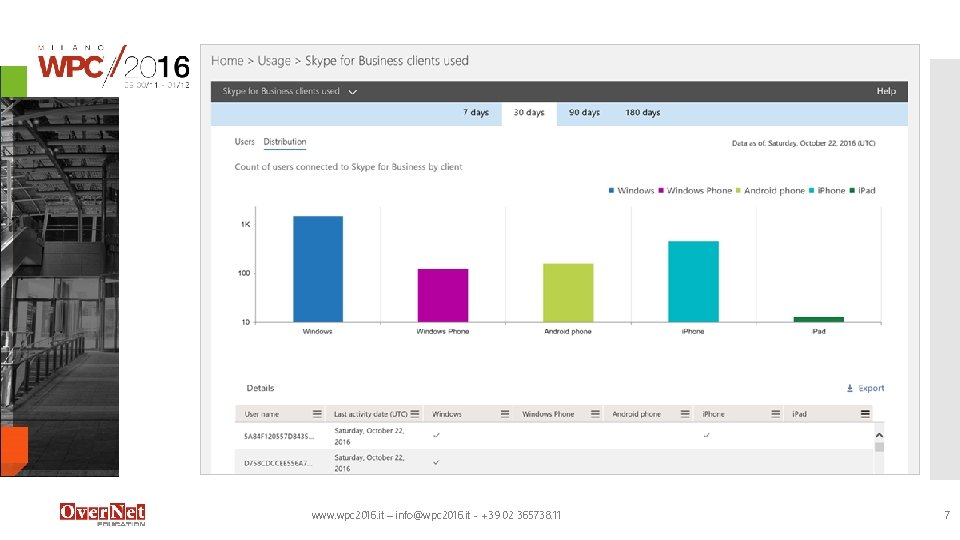
Task: Select user row 5A84F120557D8435
Action: (x=553, y=436)
